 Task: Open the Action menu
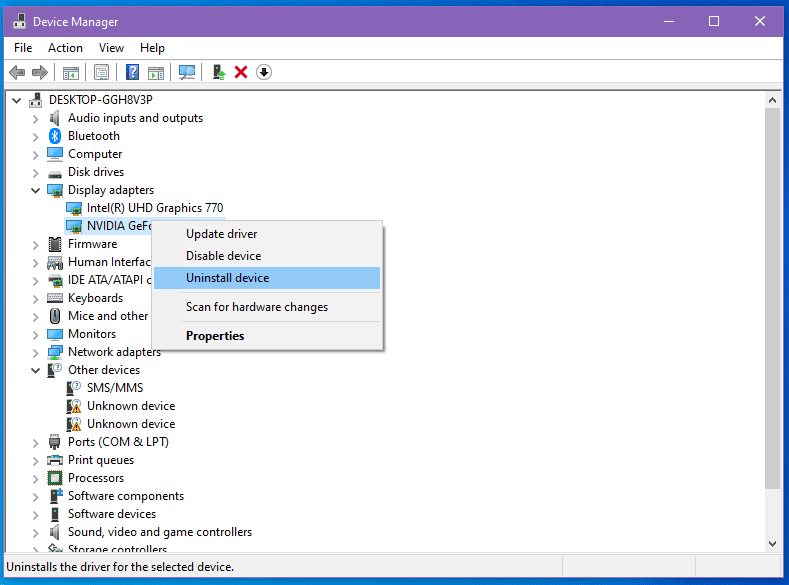pos(65,48)
